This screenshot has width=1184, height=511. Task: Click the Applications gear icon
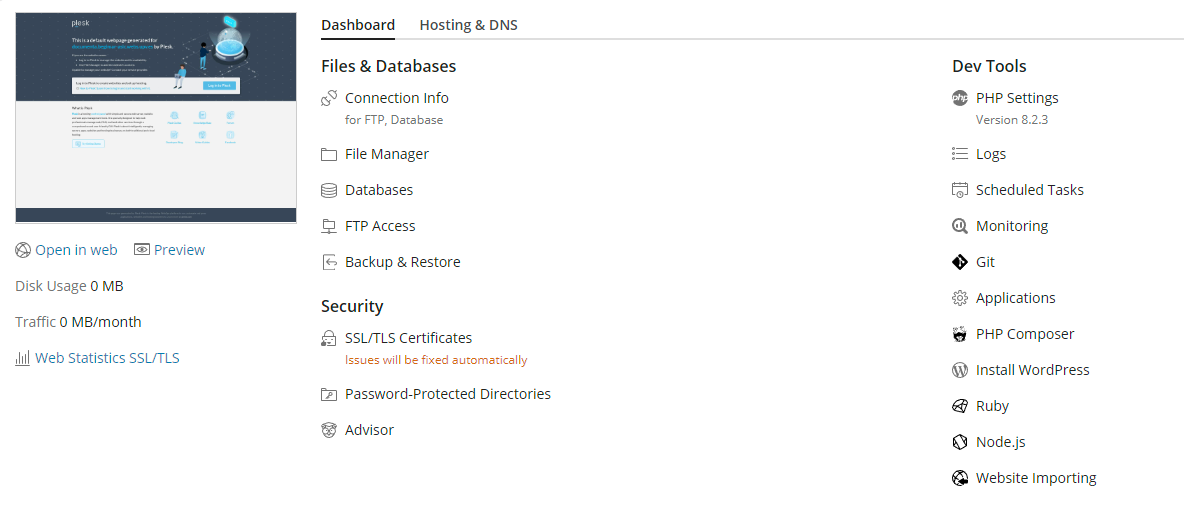[x=960, y=298]
